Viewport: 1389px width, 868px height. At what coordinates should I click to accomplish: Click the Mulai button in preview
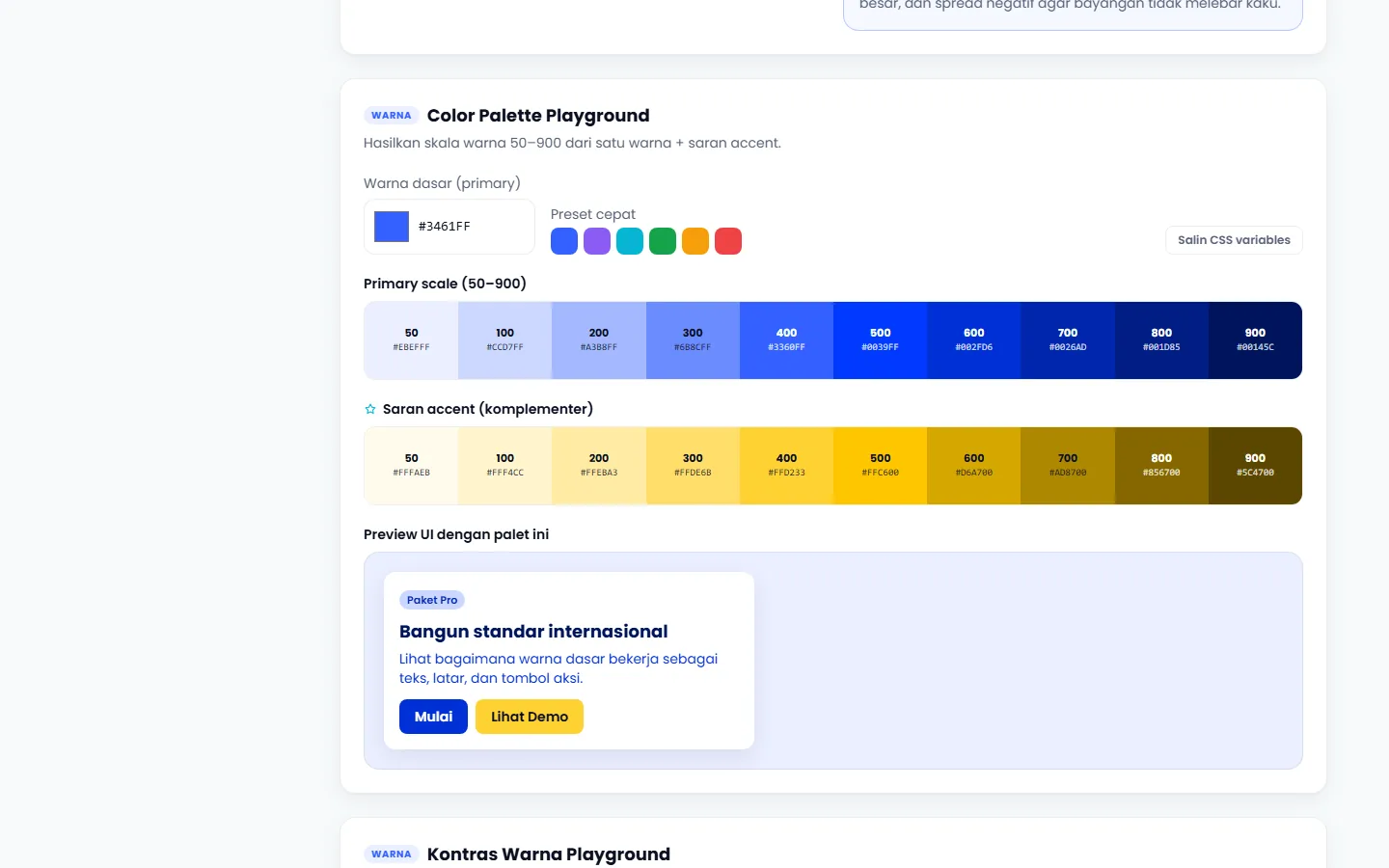[433, 717]
